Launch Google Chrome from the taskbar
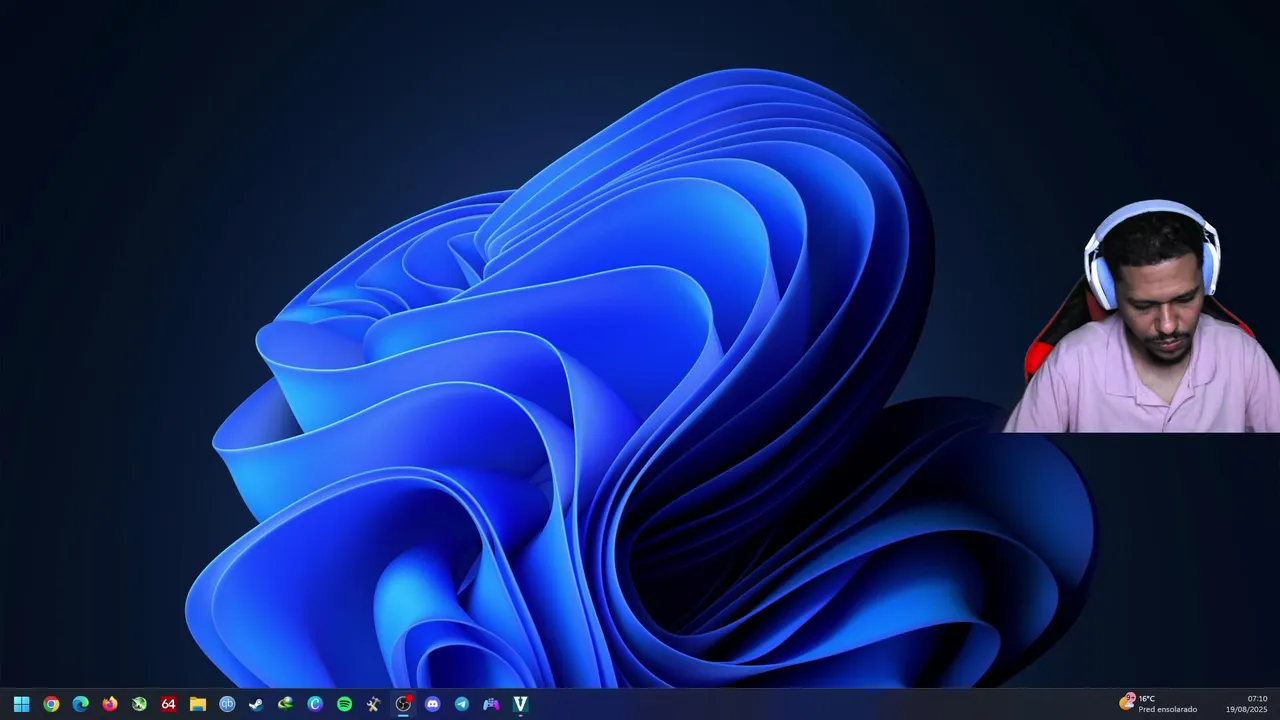Screen dimensions: 1280x720 click(51, 704)
